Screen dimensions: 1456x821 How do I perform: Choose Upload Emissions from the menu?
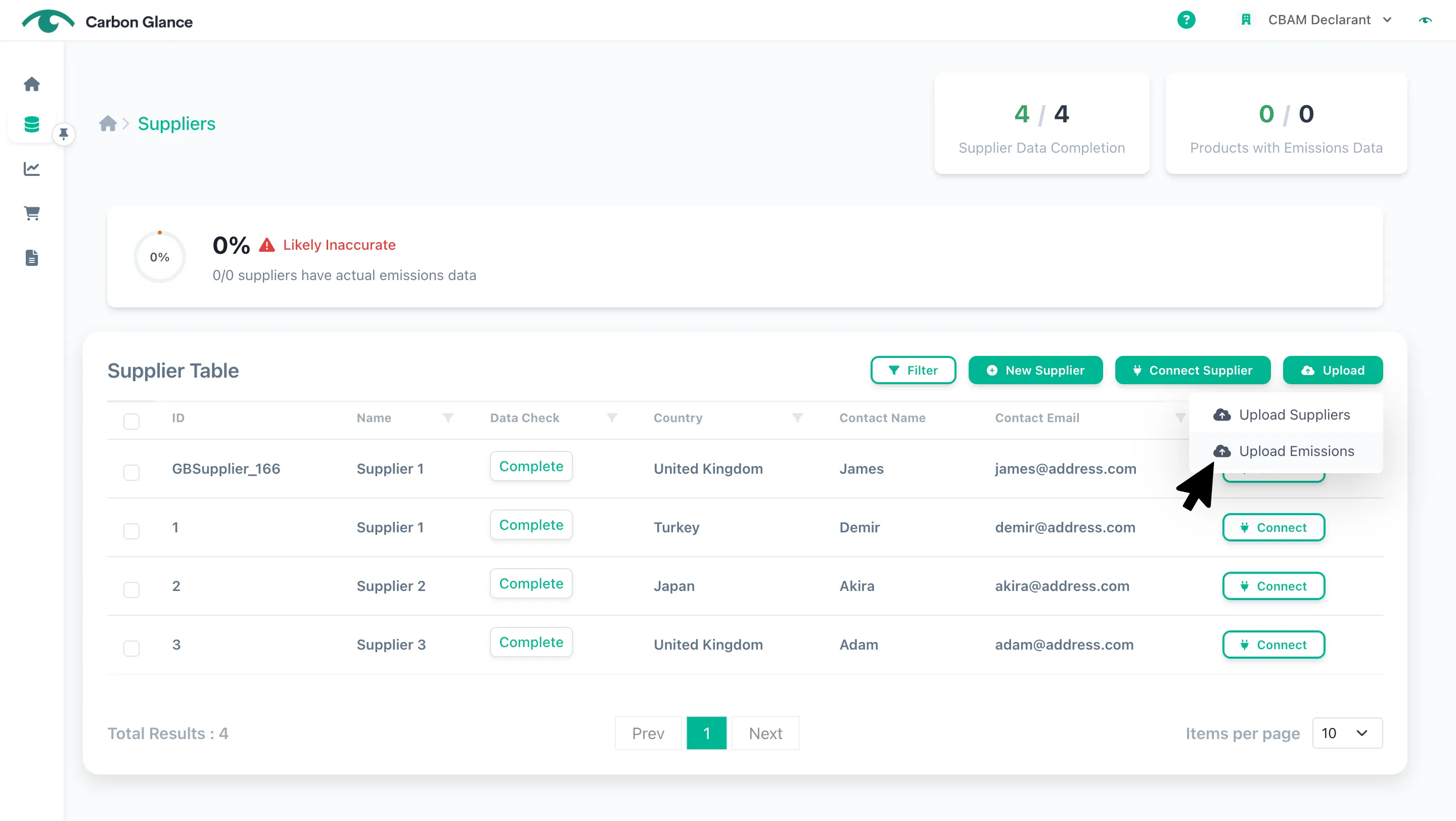pyautogui.click(x=1285, y=451)
